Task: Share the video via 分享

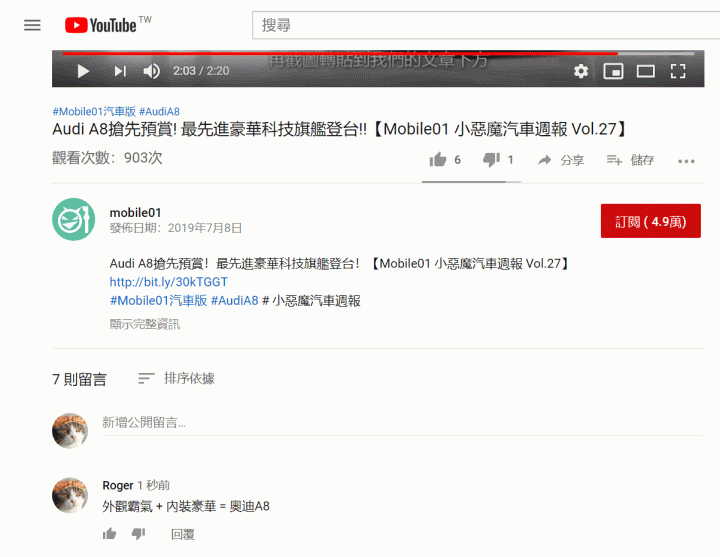Action: (x=561, y=160)
